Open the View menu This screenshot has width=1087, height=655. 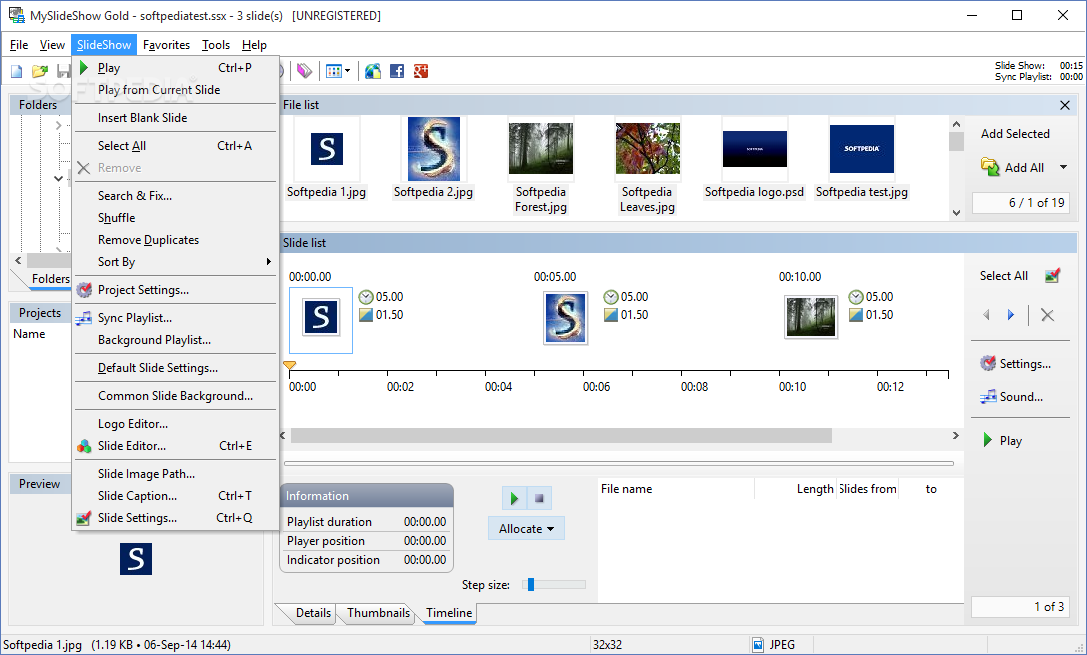[x=52, y=44]
